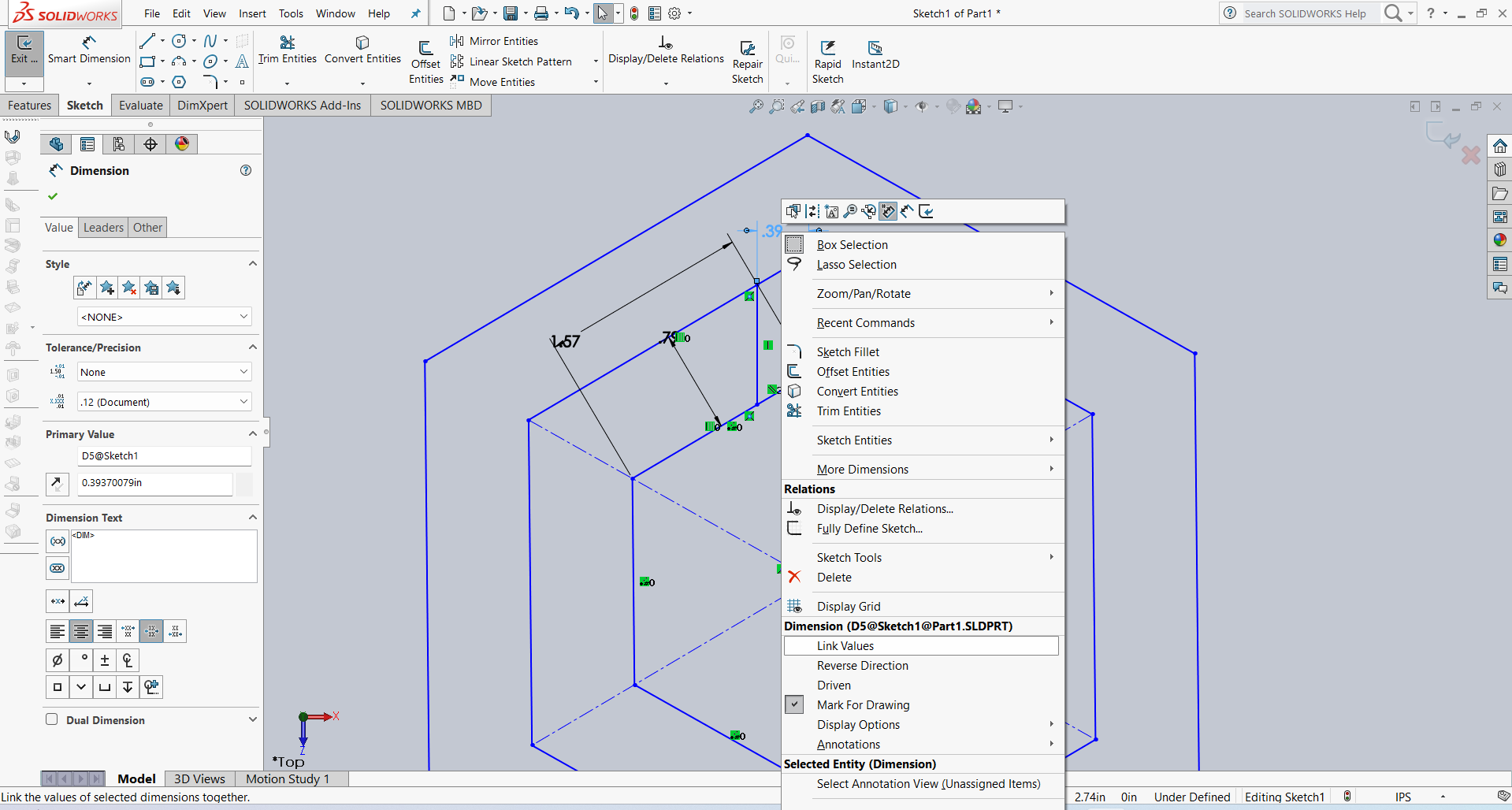Open the IPS units status entry

tap(1402, 797)
